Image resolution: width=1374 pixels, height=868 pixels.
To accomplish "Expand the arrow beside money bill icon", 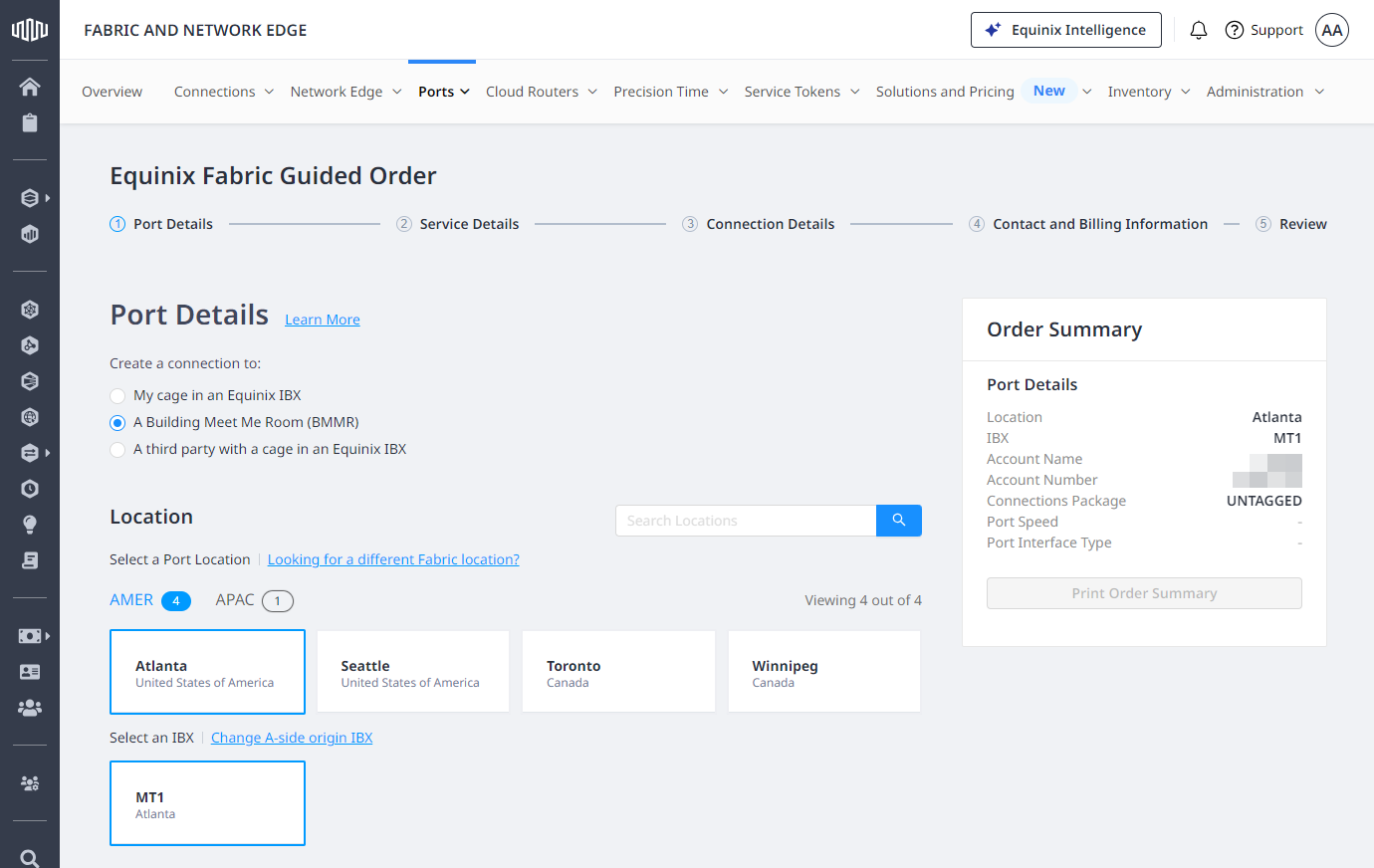I will pyautogui.click(x=48, y=636).
